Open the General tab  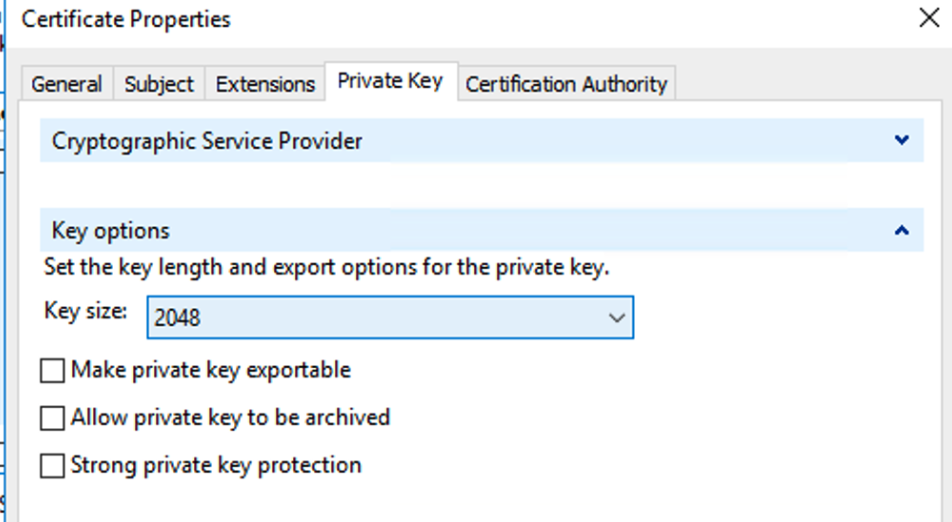point(67,84)
